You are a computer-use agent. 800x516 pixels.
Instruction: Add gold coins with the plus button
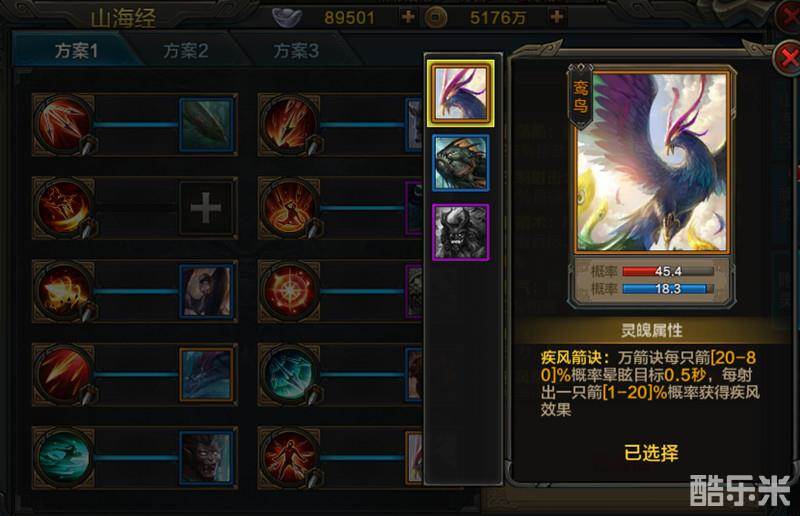point(557,17)
